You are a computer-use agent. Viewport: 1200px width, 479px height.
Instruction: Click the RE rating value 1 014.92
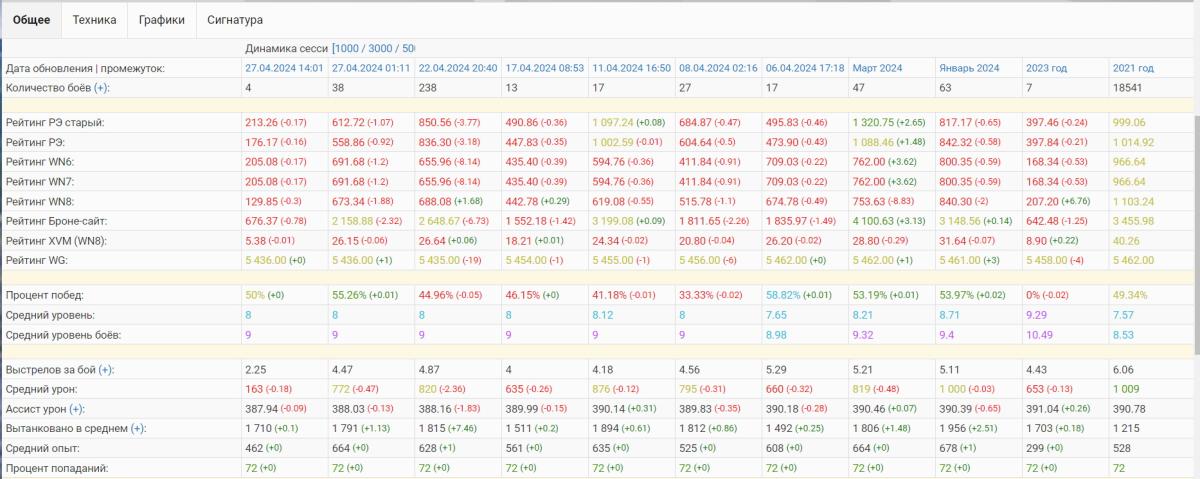[x=1133, y=141]
